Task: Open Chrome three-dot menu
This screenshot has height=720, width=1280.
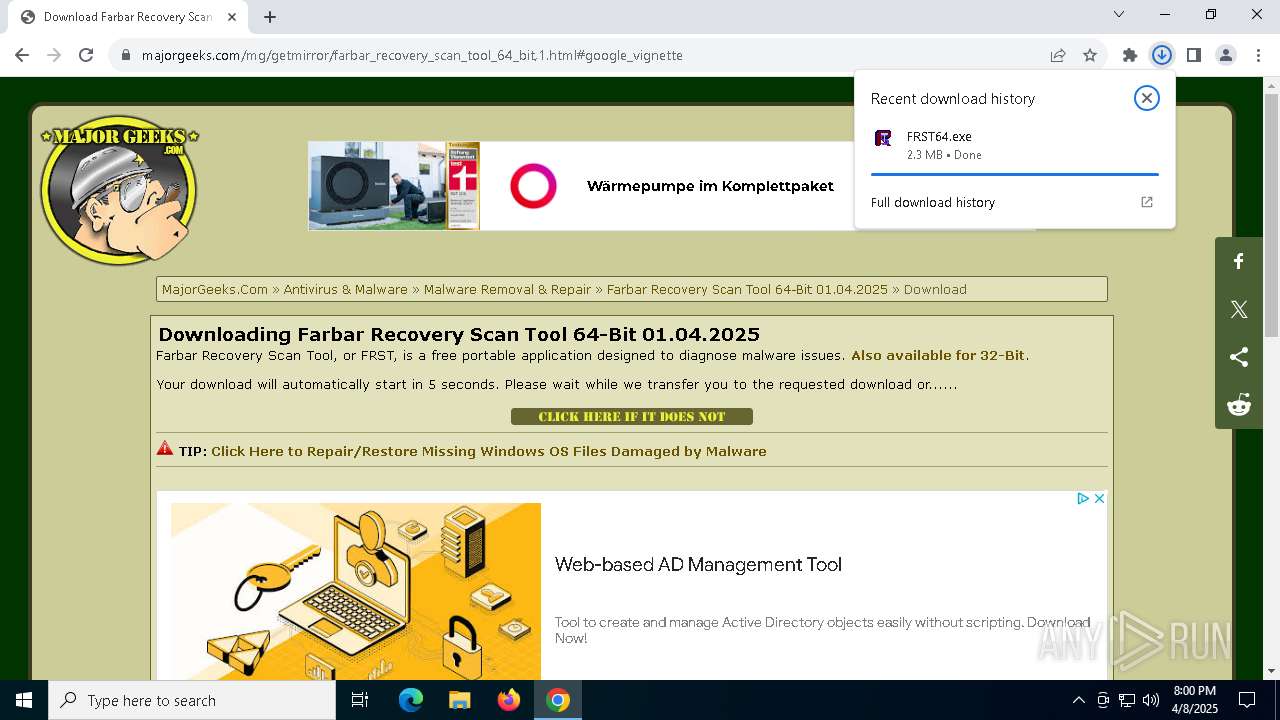Action: (1258, 55)
